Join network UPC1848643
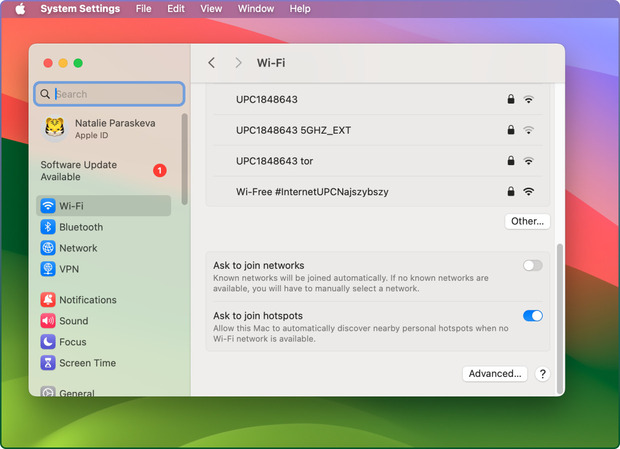 coord(378,99)
